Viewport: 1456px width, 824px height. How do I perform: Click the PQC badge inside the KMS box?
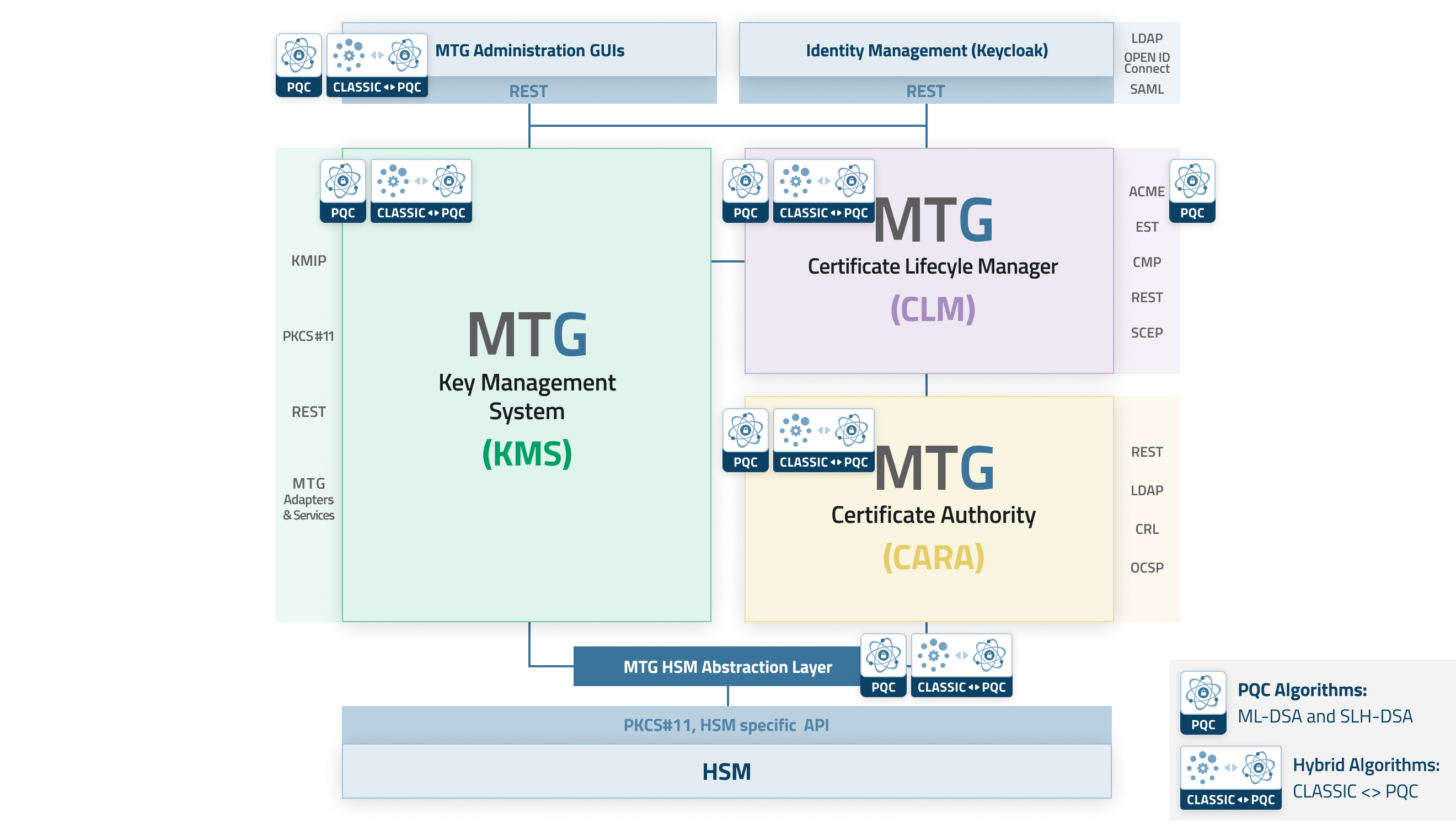click(343, 191)
